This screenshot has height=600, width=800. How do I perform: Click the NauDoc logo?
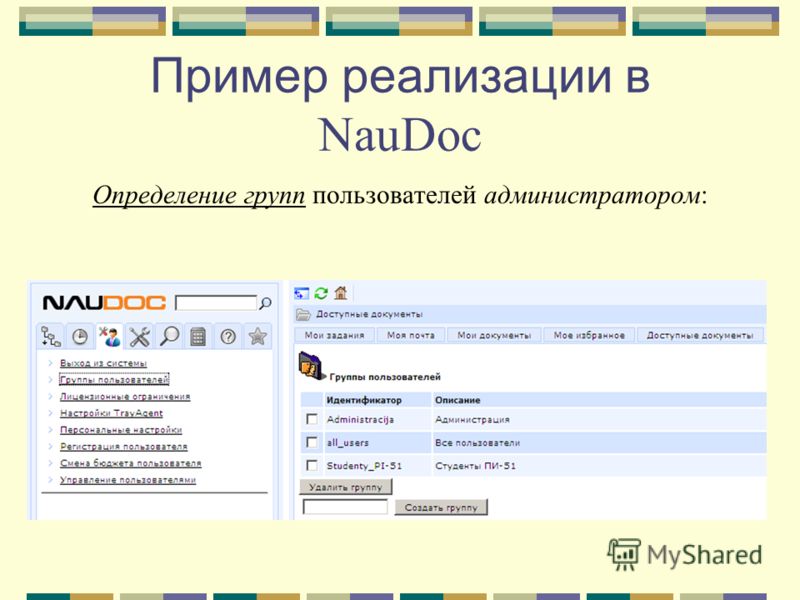coord(104,303)
